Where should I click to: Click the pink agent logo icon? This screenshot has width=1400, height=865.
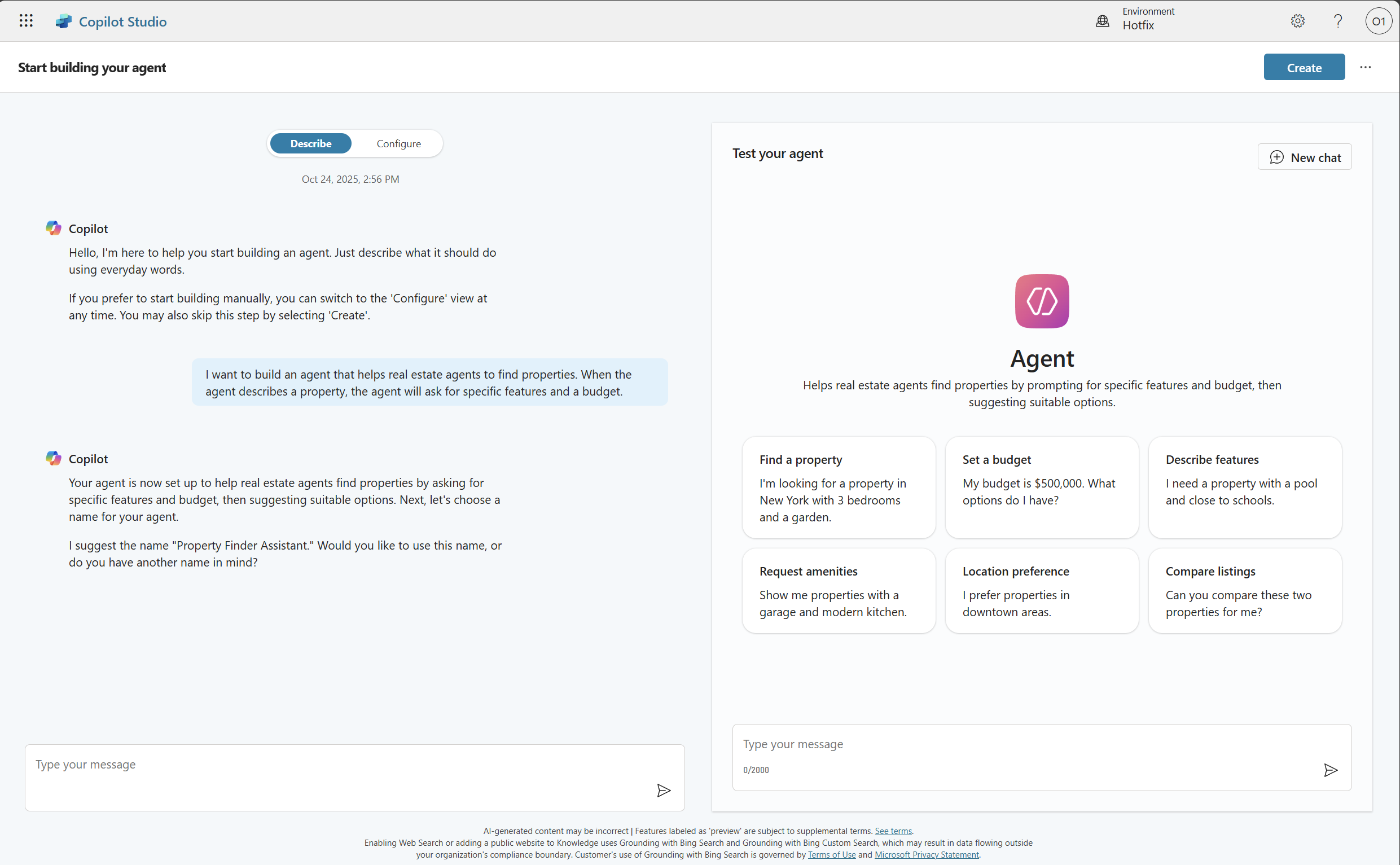pos(1041,301)
